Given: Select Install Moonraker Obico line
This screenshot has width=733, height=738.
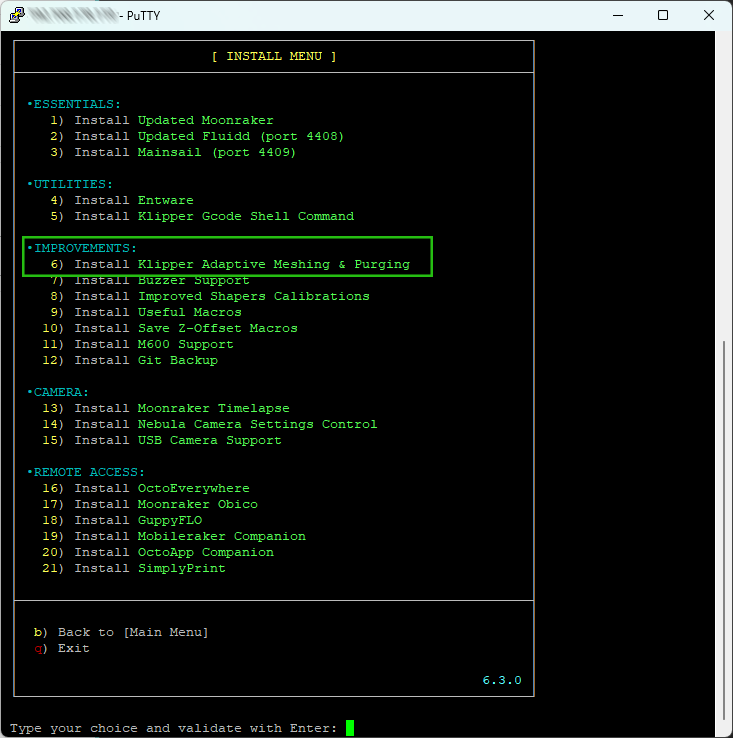Looking at the screenshot, I should pyautogui.click(x=150, y=504).
